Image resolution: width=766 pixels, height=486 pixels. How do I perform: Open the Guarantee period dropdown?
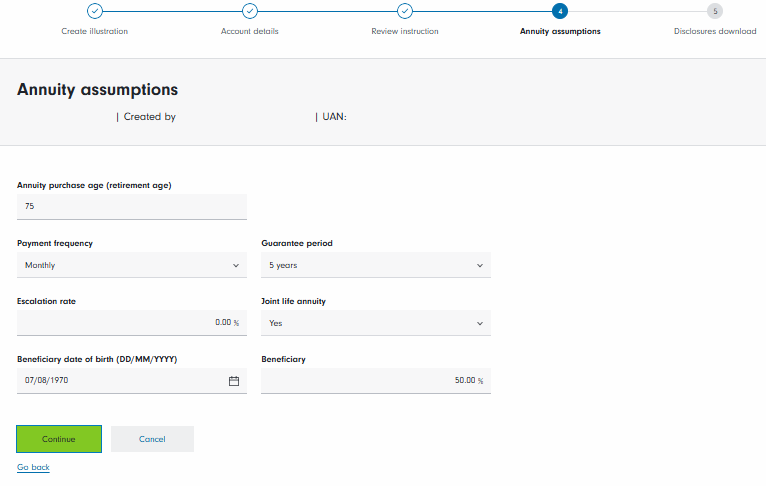[x=375, y=265]
